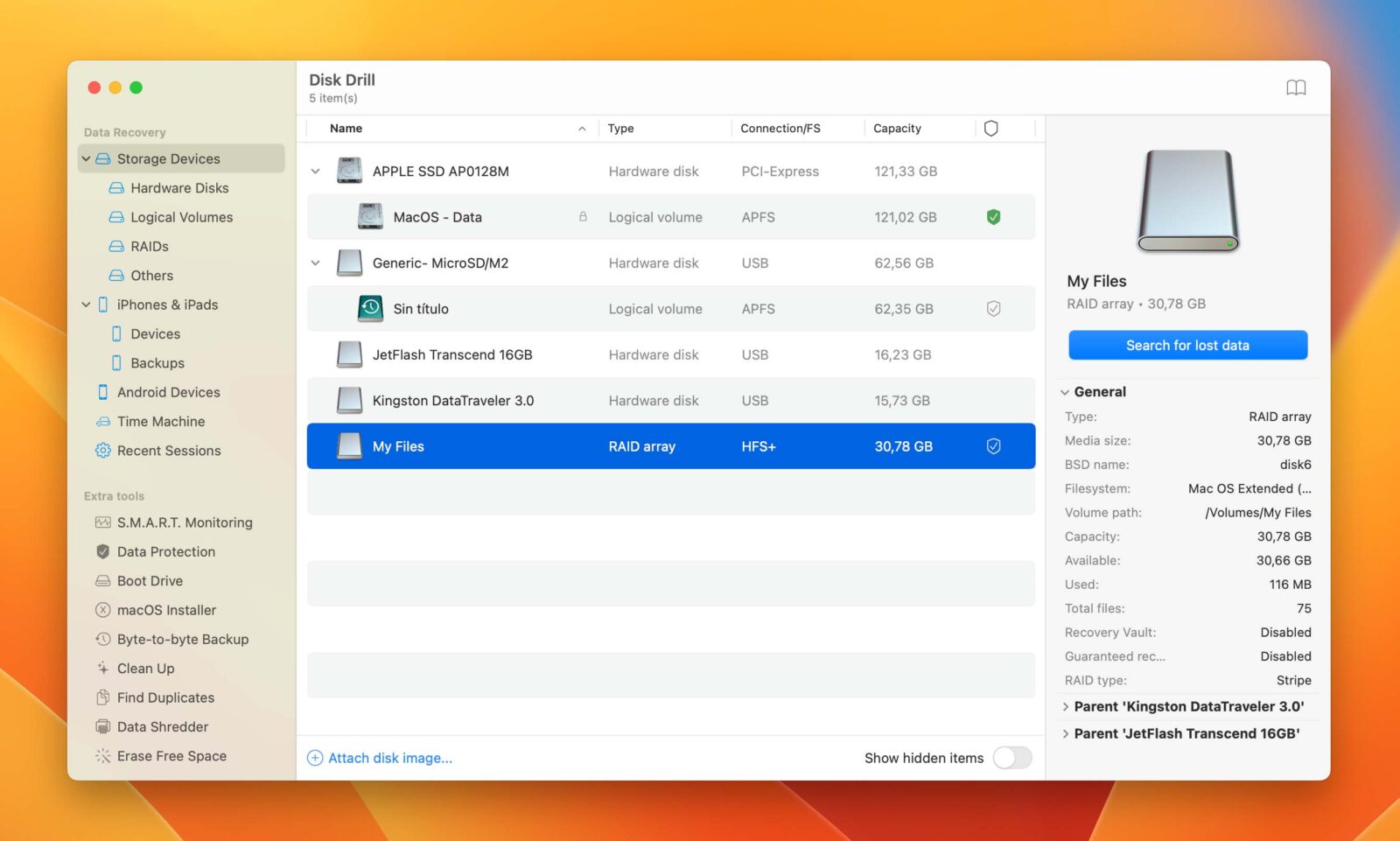
Task: Open S.M.A.R.T. Monitoring tool
Action: (x=185, y=522)
